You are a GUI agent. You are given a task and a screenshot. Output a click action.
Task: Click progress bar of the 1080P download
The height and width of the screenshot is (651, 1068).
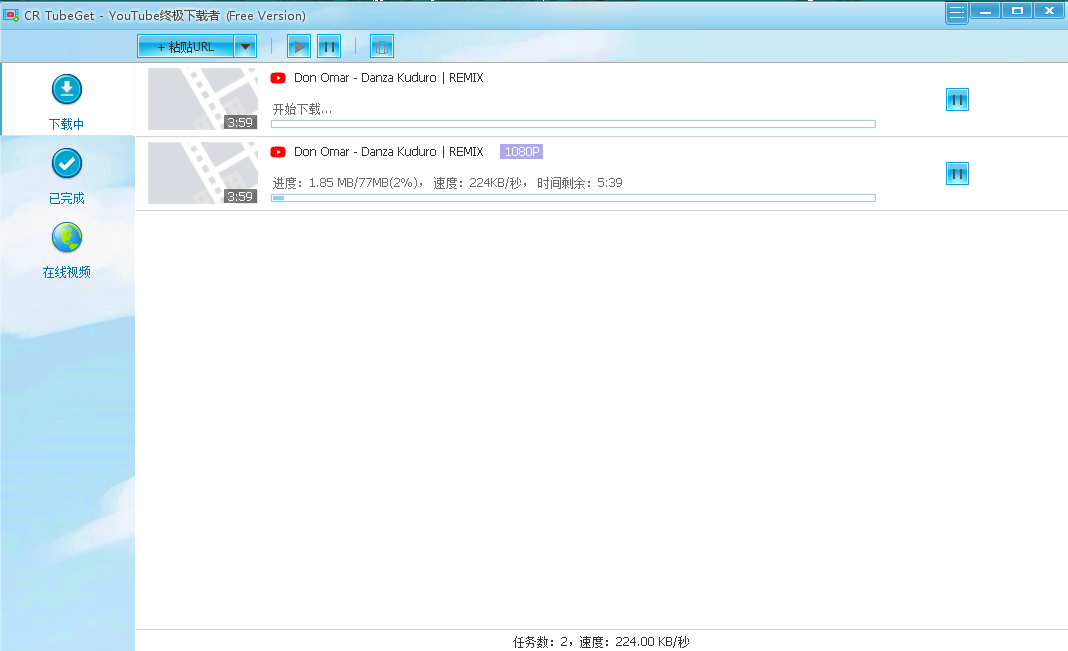pyautogui.click(x=574, y=198)
